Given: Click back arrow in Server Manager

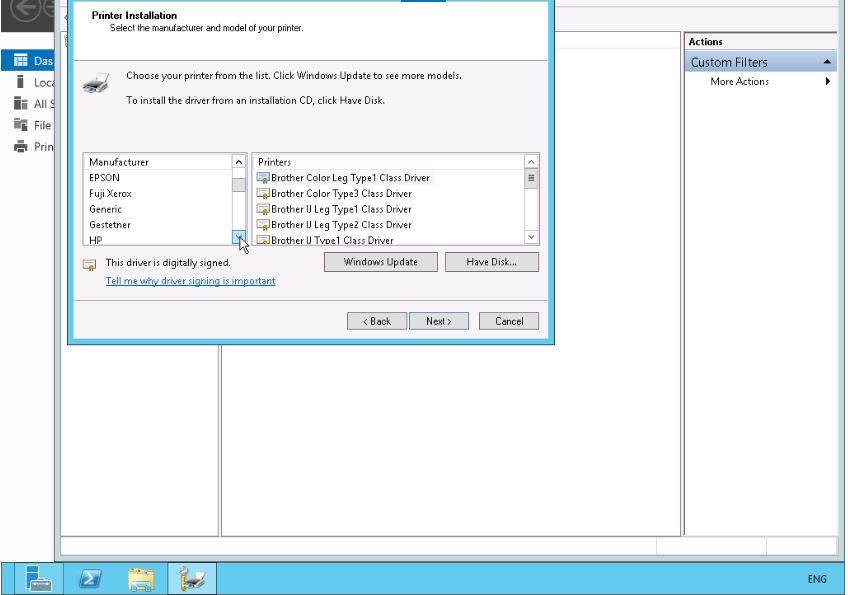Looking at the screenshot, I should [x=25, y=9].
